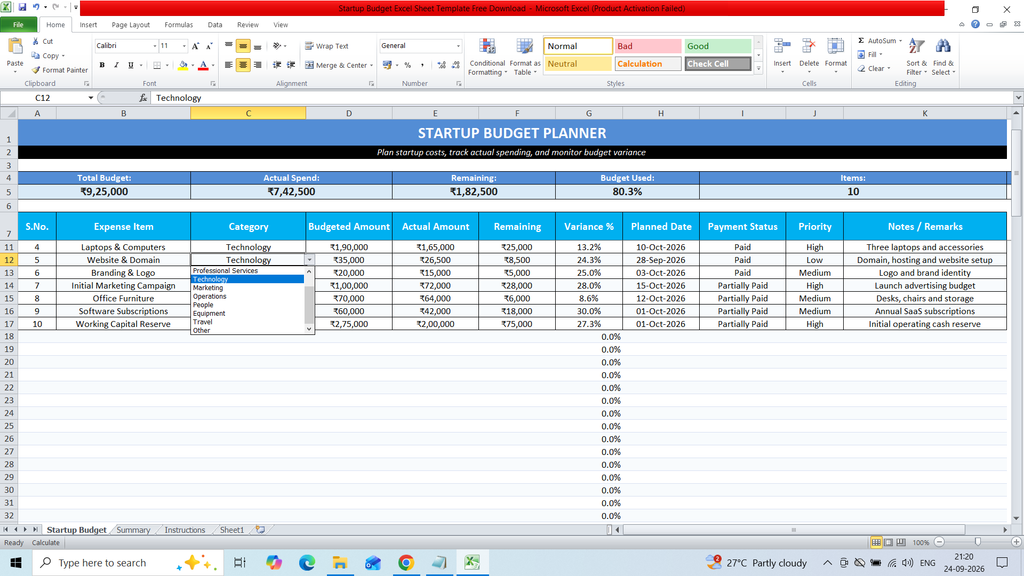The image size is (1024, 576).
Task: Open Find & Select binoculars menu
Action: click(x=943, y=57)
